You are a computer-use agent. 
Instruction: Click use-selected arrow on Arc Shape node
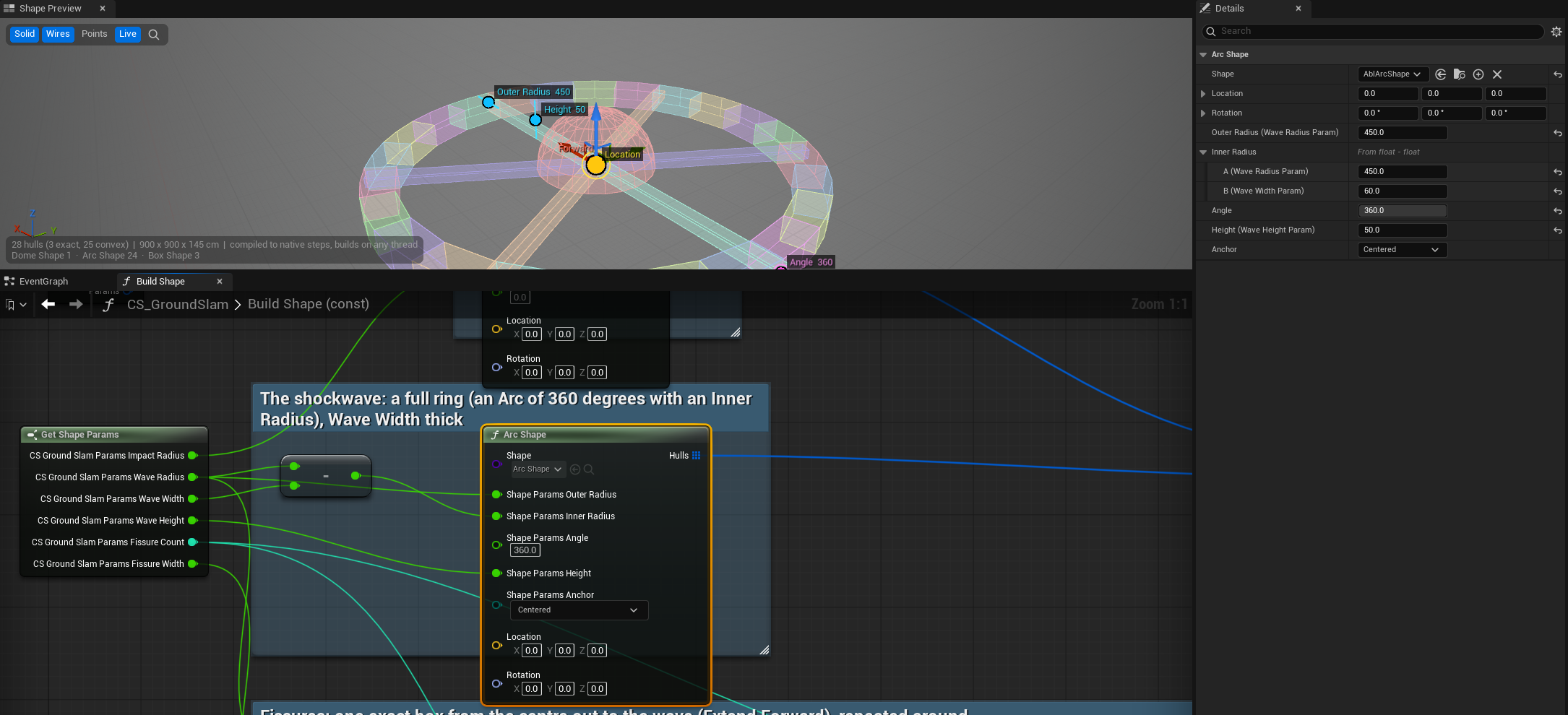575,469
